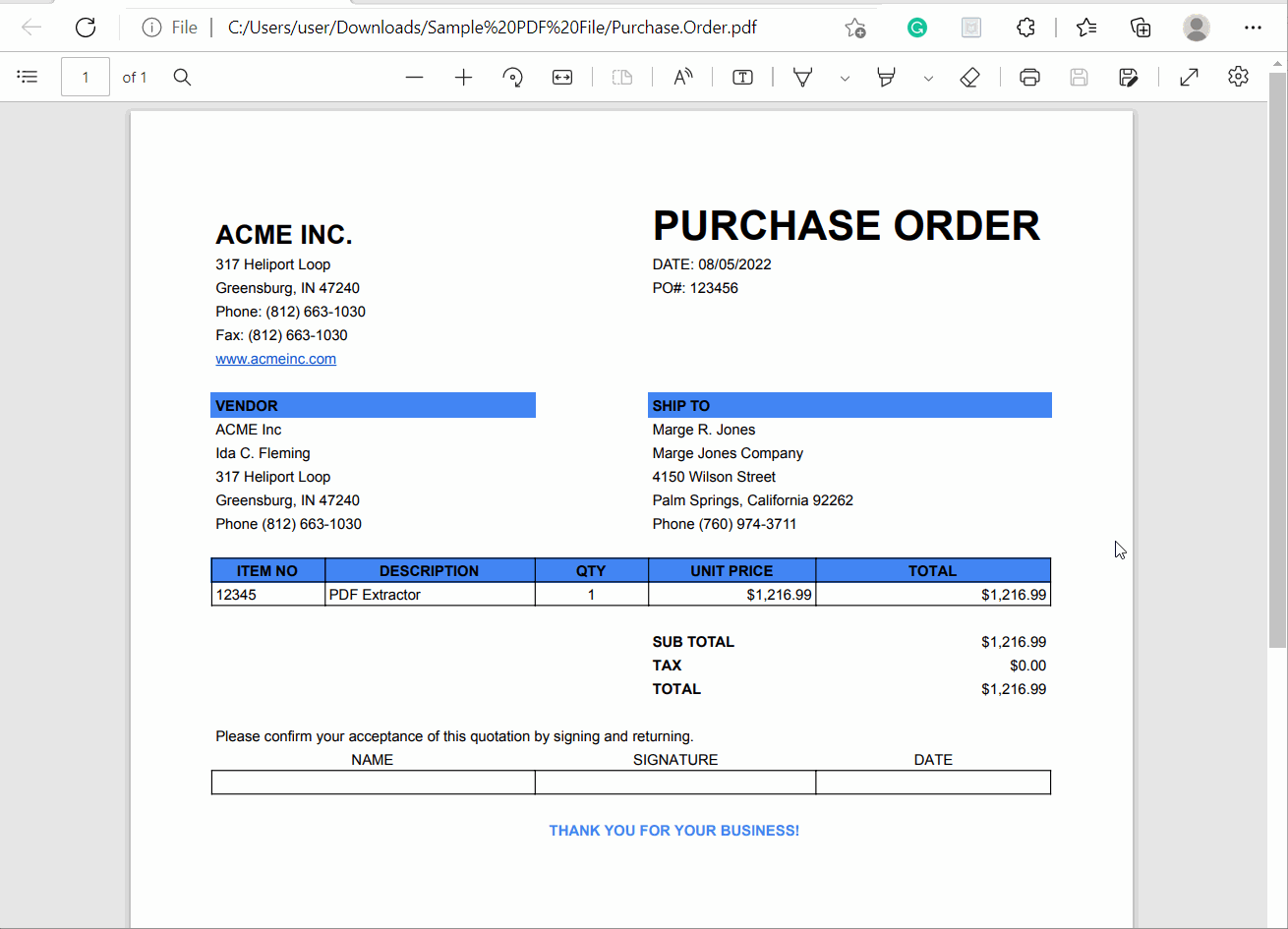Screen dimensions: 1288x929
Task: Click the Save icon
Action: tap(1079, 77)
